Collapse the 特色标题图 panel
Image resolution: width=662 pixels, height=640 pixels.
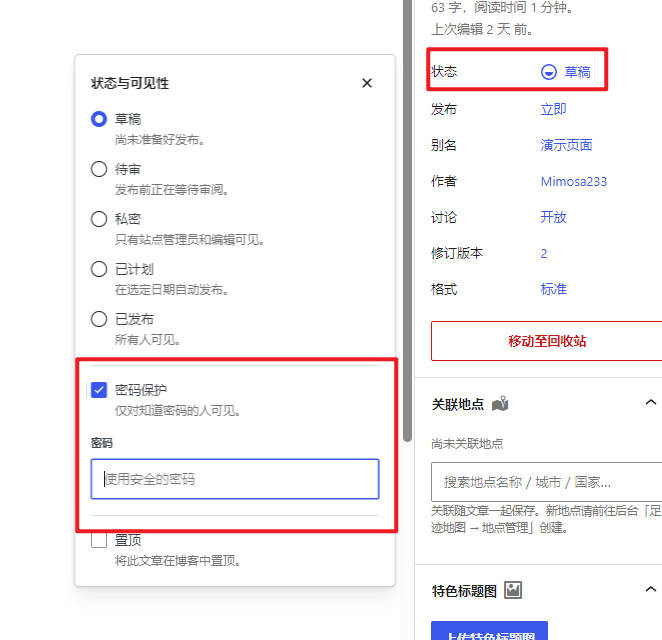pyautogui.click(x=651, y=589)
